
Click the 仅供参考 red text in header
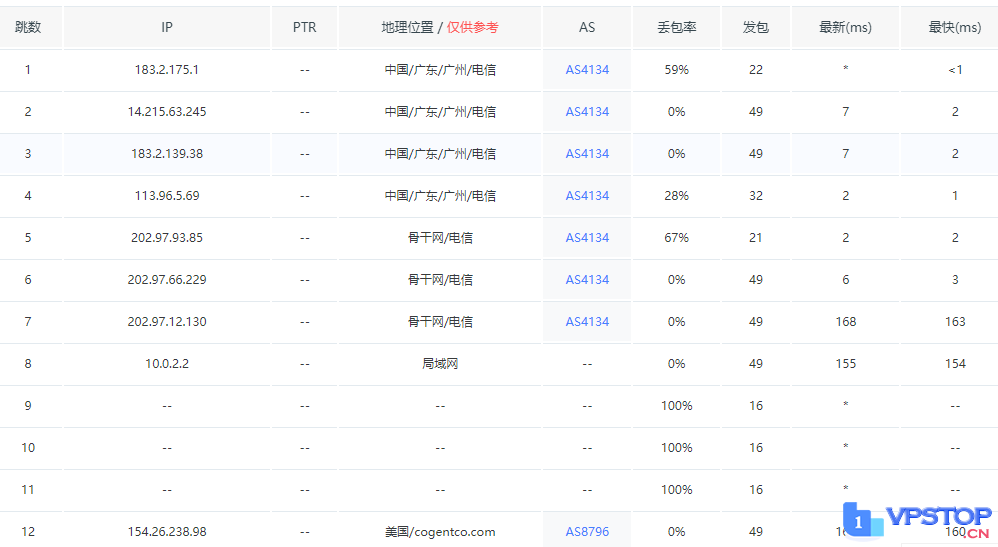[x=472, y=28]
